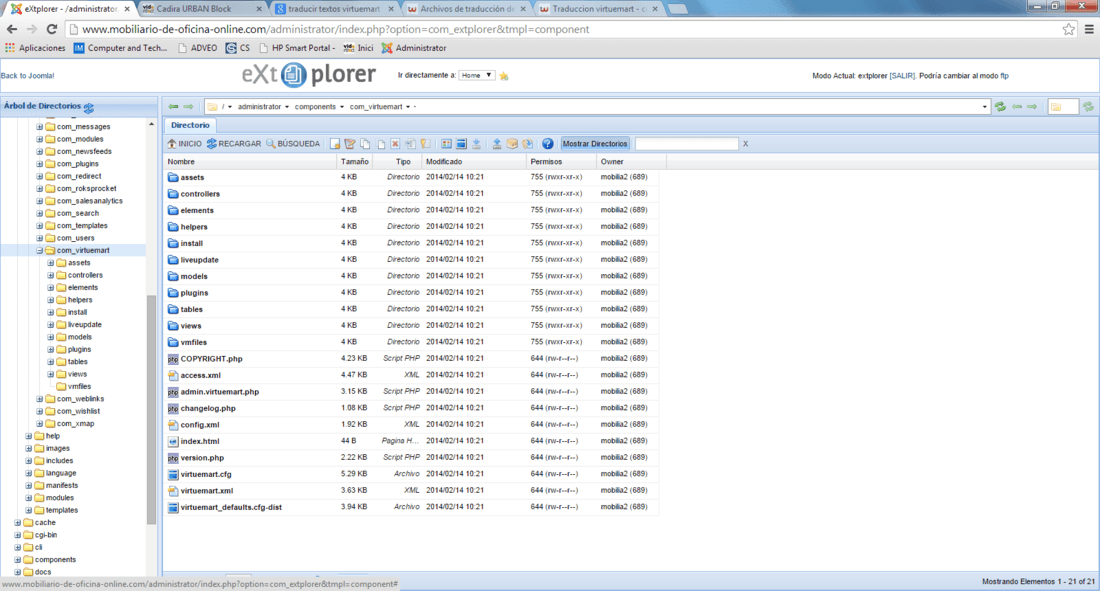Expand the liveupdate subfolder in tree

tap(51, 325)
